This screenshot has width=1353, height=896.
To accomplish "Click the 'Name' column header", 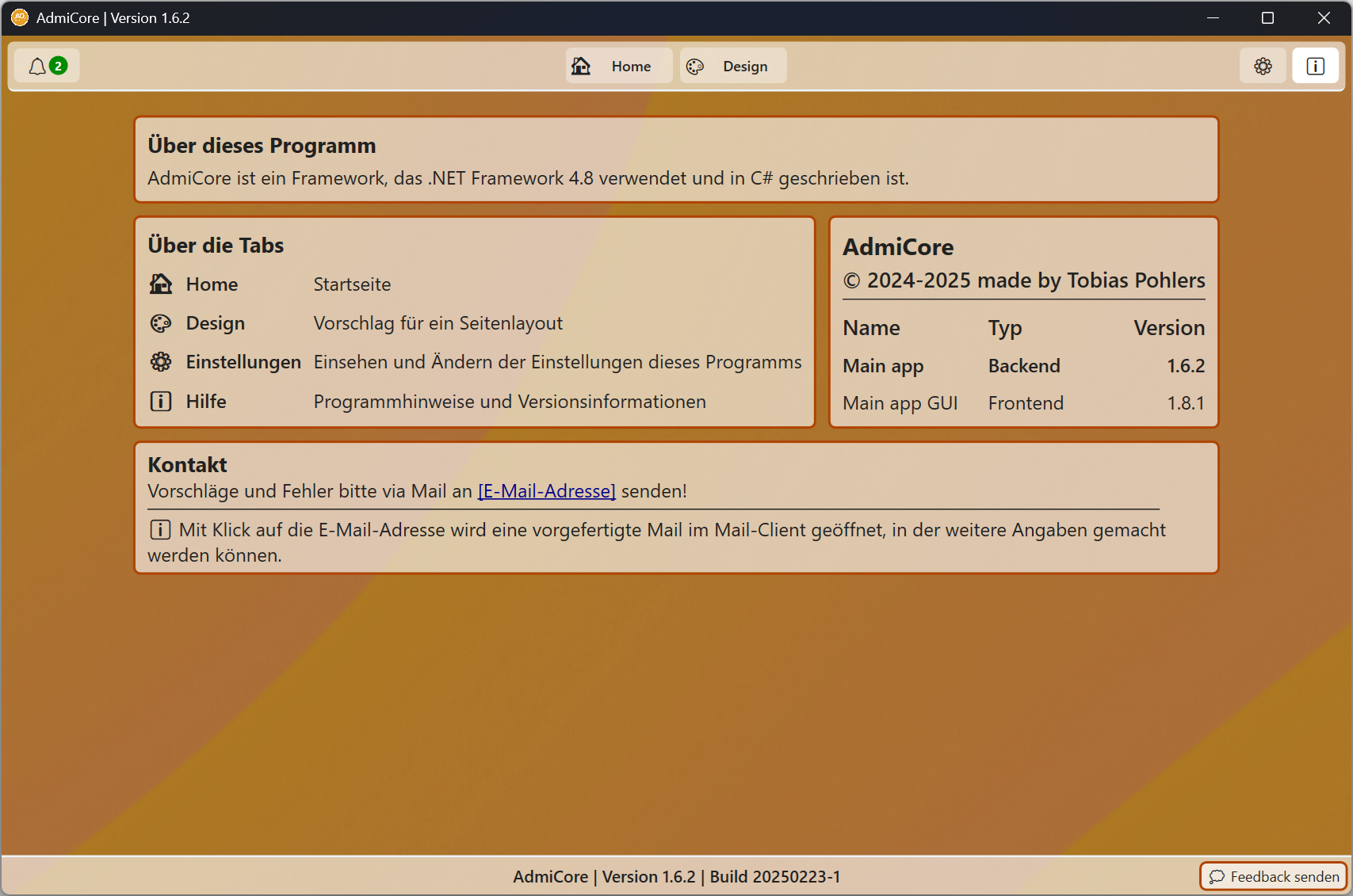I will pyautogui.click(x=871, y=328).
